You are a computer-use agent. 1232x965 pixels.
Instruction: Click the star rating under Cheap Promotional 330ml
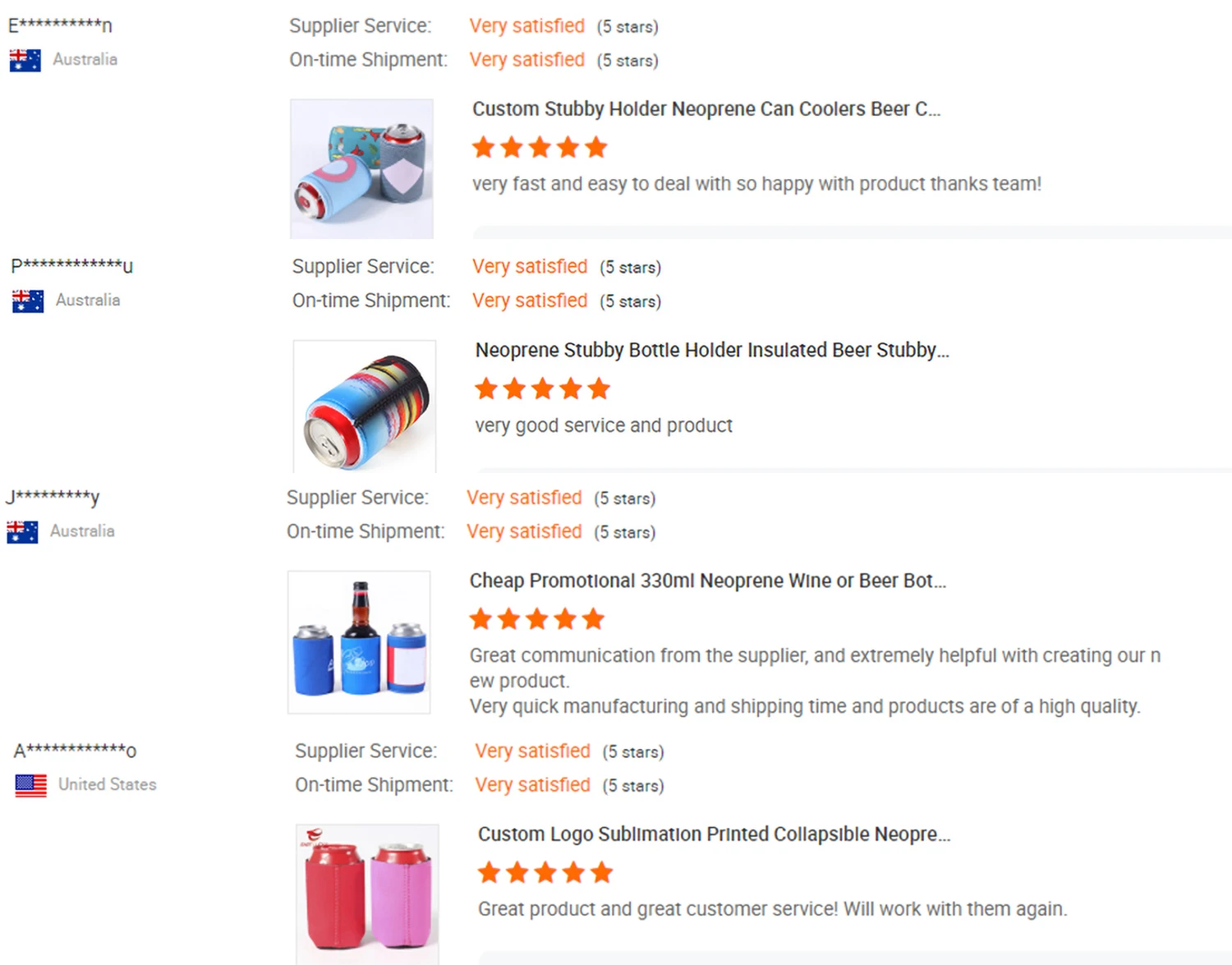pyautogui.click(x=537, y=619)
